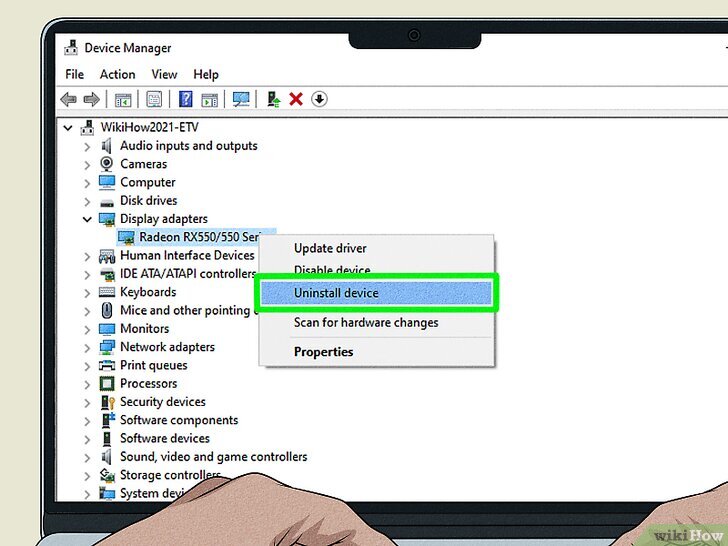Choose Update driver from context menu
Viewport: 728px width, 546px height.
pyautogui.click(x=331, y=248)
